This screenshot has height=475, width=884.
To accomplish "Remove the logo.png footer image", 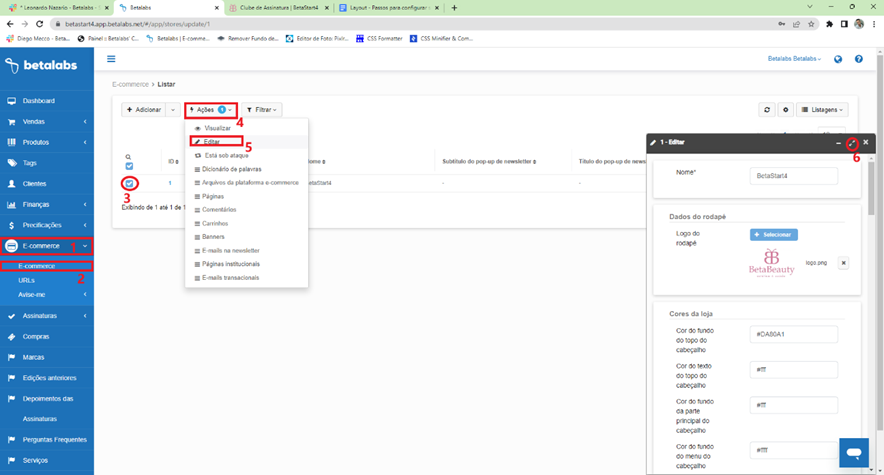I will click(843, 263).
